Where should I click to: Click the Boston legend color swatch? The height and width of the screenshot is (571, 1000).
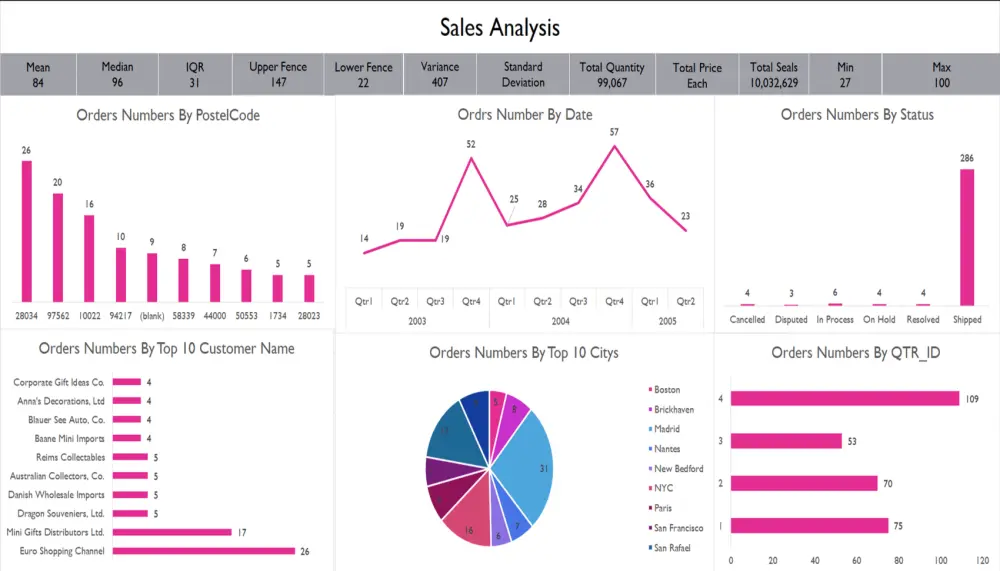pos(650,389)
